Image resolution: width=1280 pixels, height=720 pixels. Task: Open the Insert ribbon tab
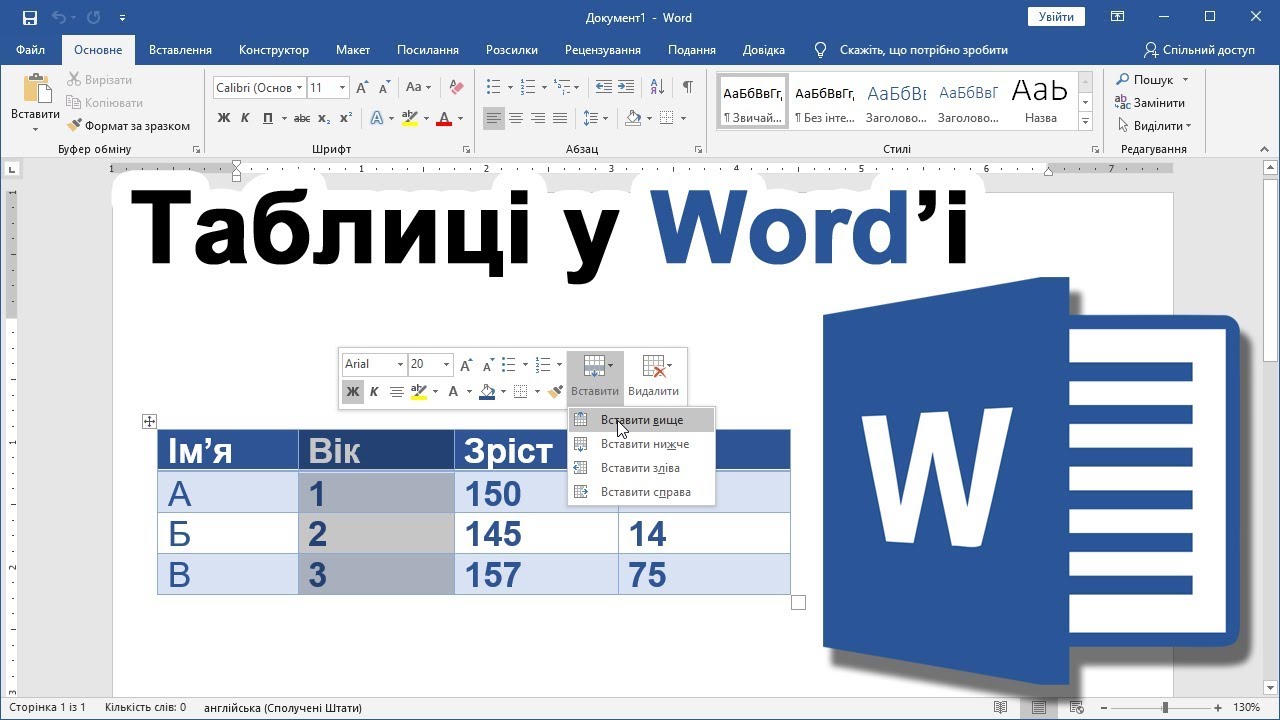(180, 50)
